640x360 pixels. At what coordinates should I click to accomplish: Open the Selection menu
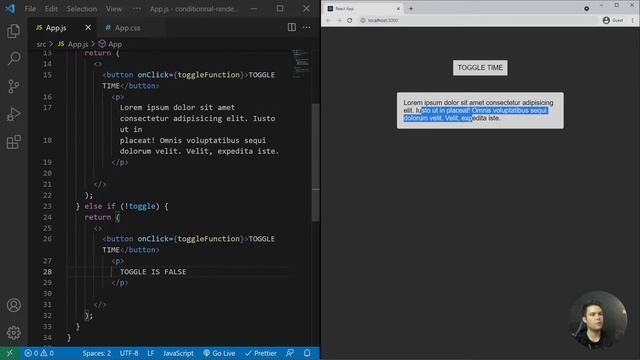(x=82, y=9)
